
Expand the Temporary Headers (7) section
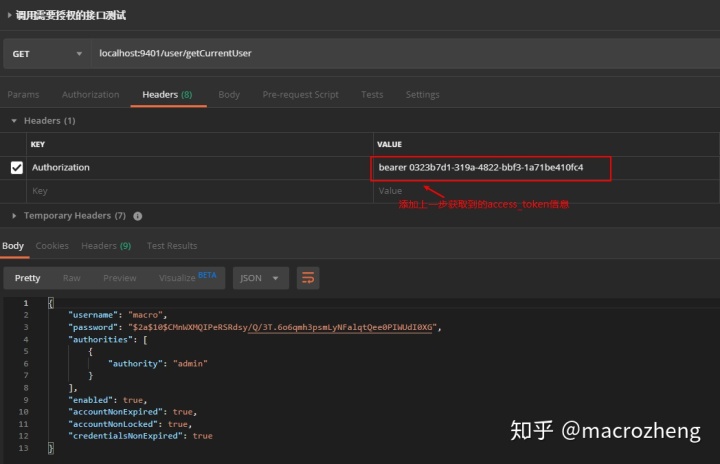click(14, 215)
